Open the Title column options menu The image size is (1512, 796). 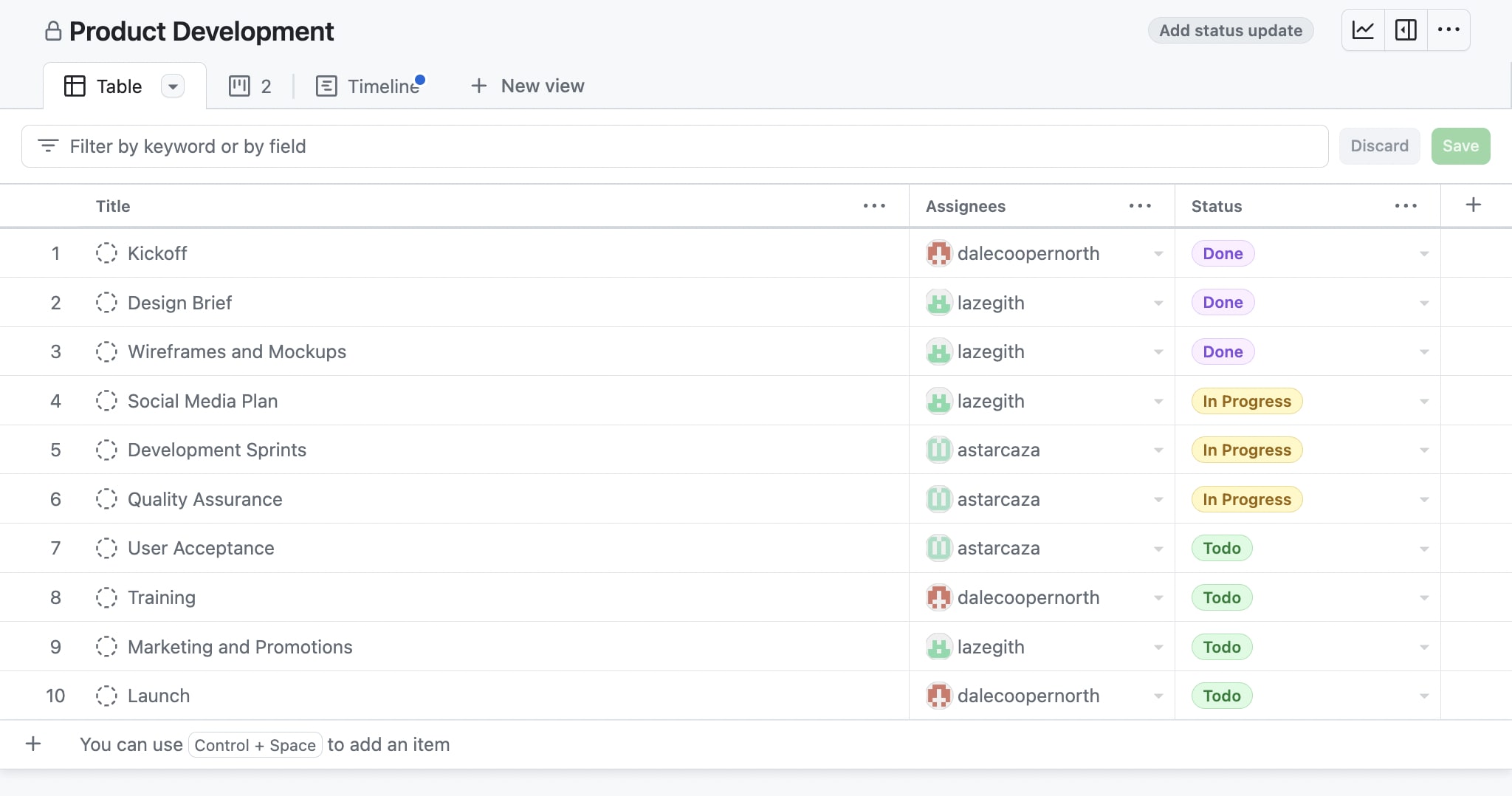[874, 206]
